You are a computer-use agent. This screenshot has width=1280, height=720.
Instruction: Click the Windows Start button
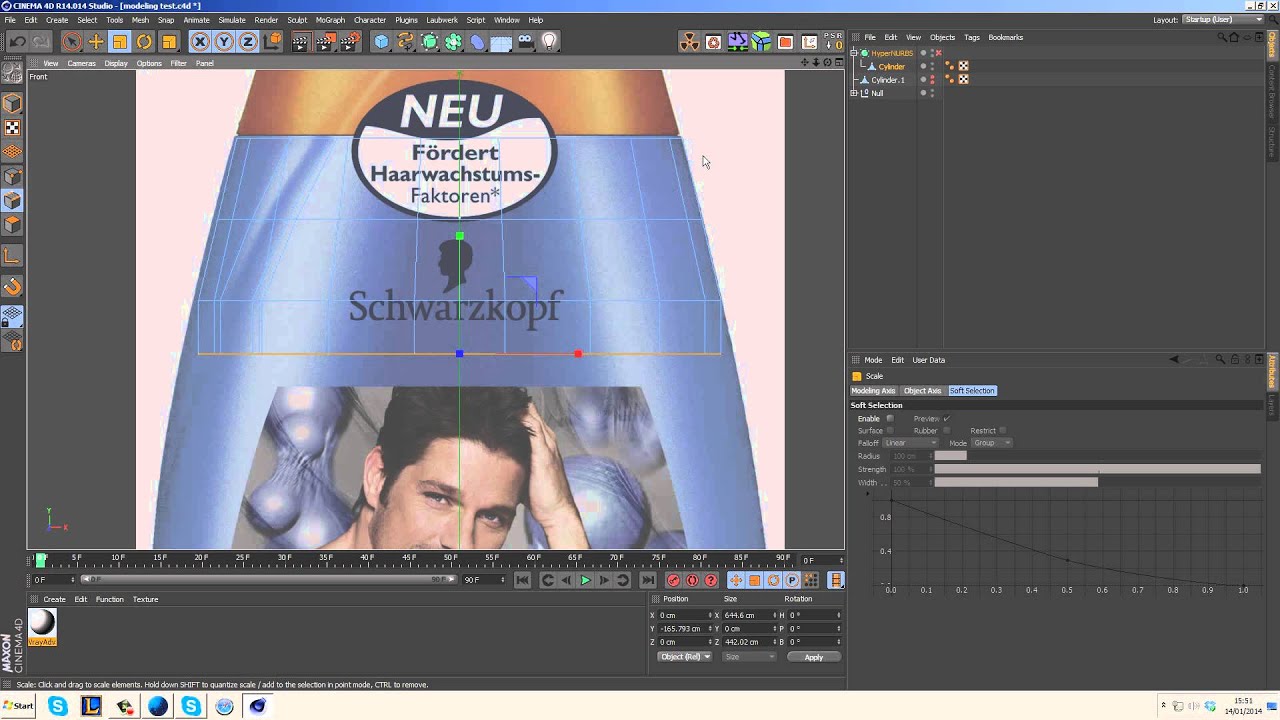point(18,706)
